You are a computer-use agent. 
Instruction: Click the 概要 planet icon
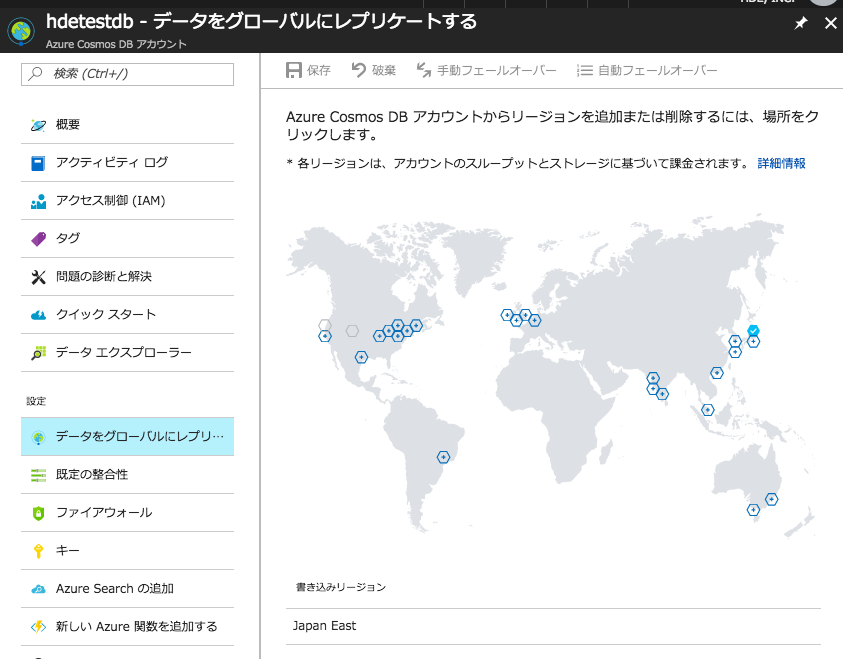click(x=38, y=125)
